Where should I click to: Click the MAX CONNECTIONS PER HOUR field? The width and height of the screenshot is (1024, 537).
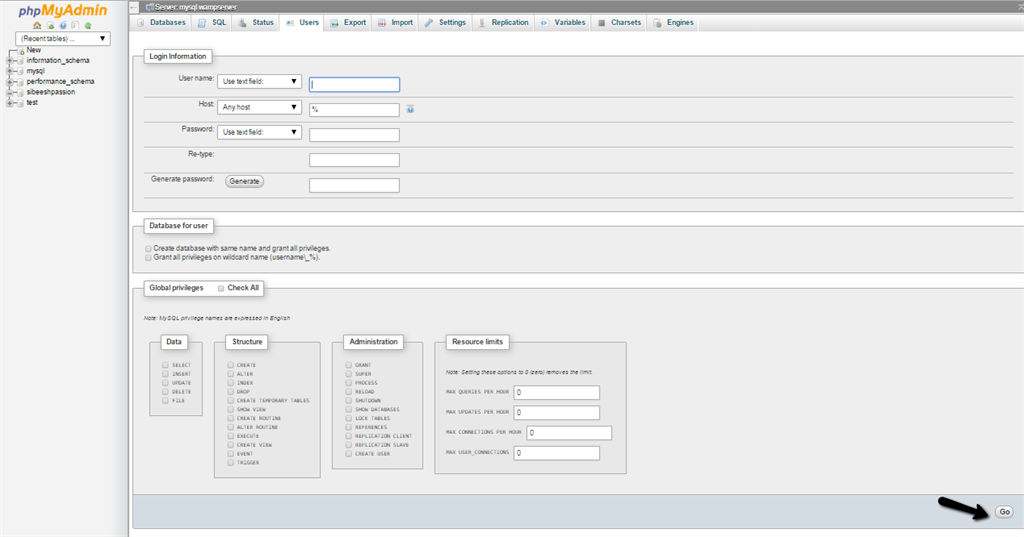point(569,432)
